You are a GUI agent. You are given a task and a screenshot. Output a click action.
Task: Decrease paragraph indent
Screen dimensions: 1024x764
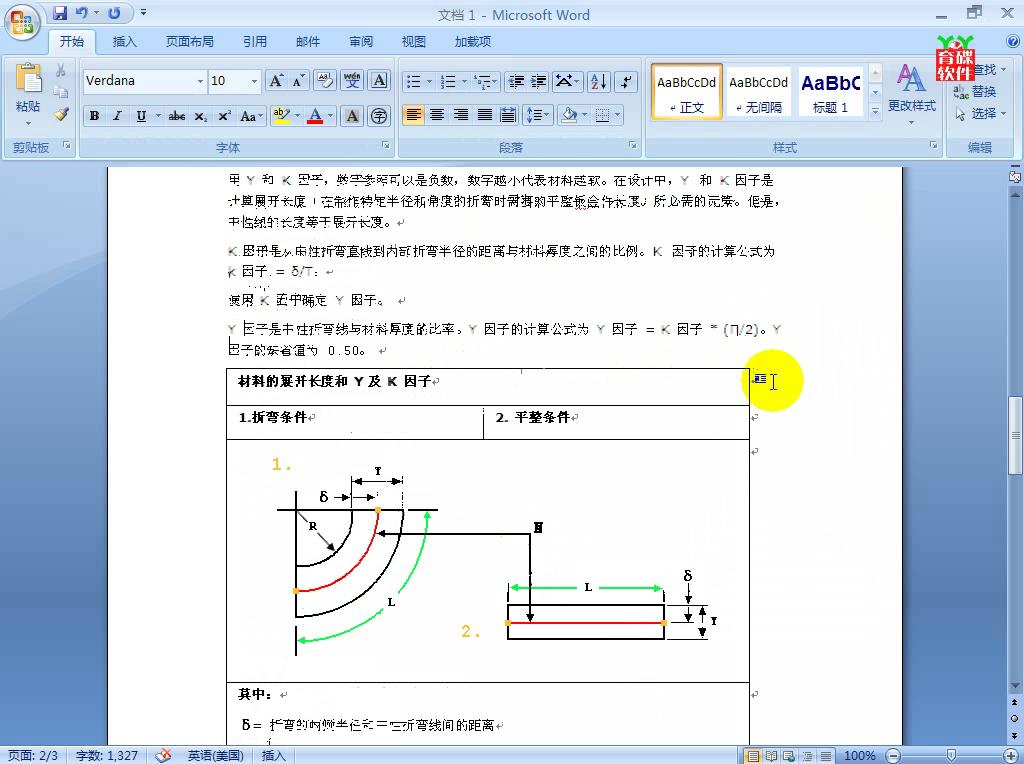(516, 81)
